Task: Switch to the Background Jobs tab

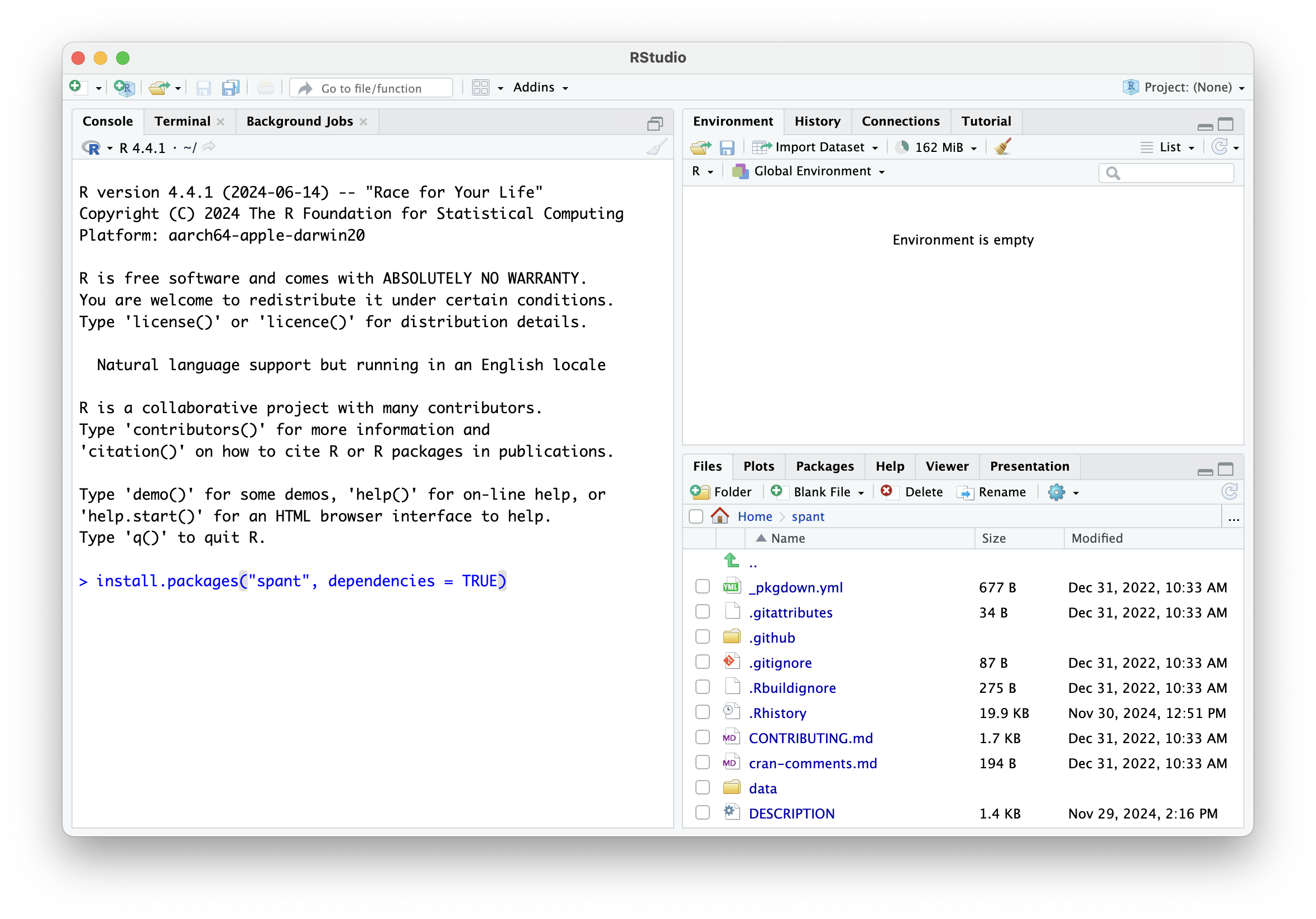Action: (x=299, y=121)
